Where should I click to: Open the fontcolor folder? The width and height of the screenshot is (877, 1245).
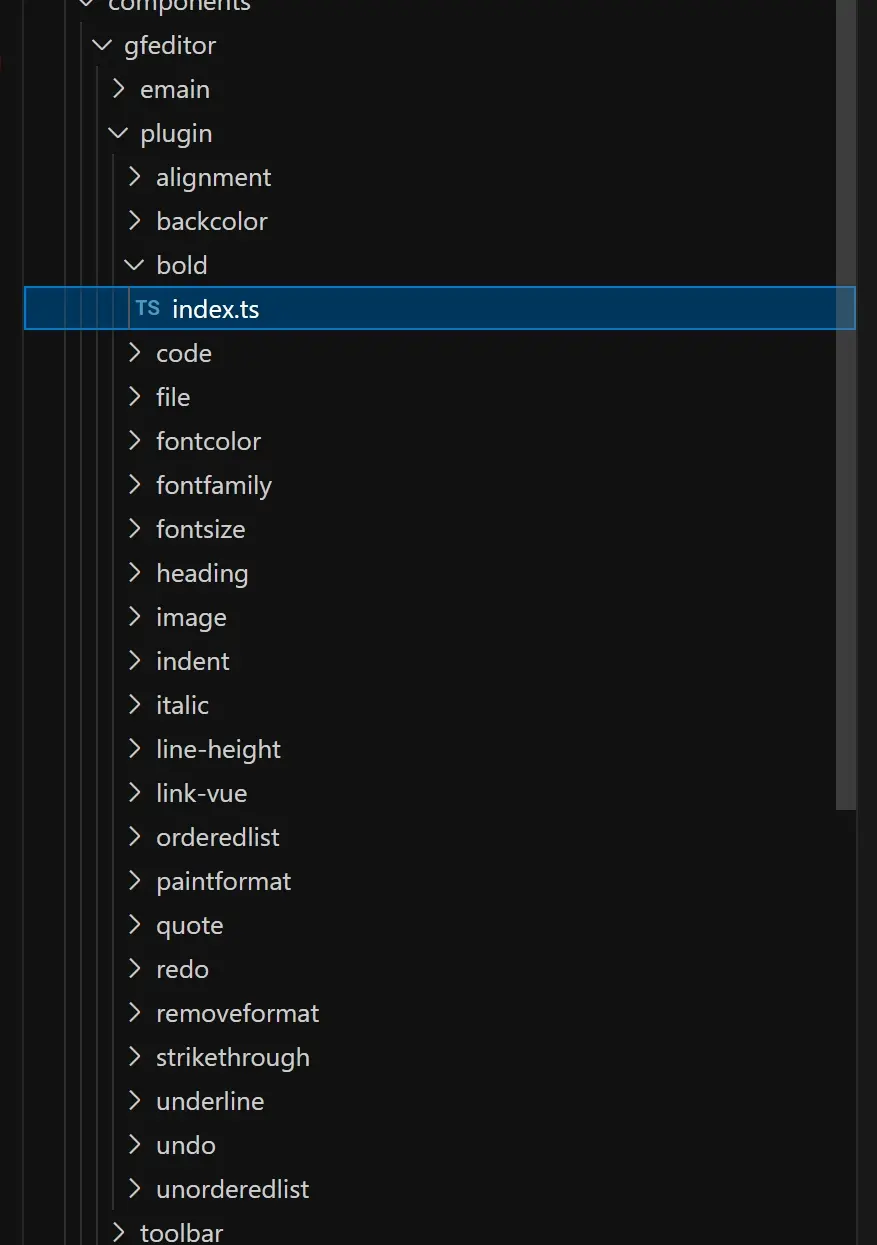(208, 442)
